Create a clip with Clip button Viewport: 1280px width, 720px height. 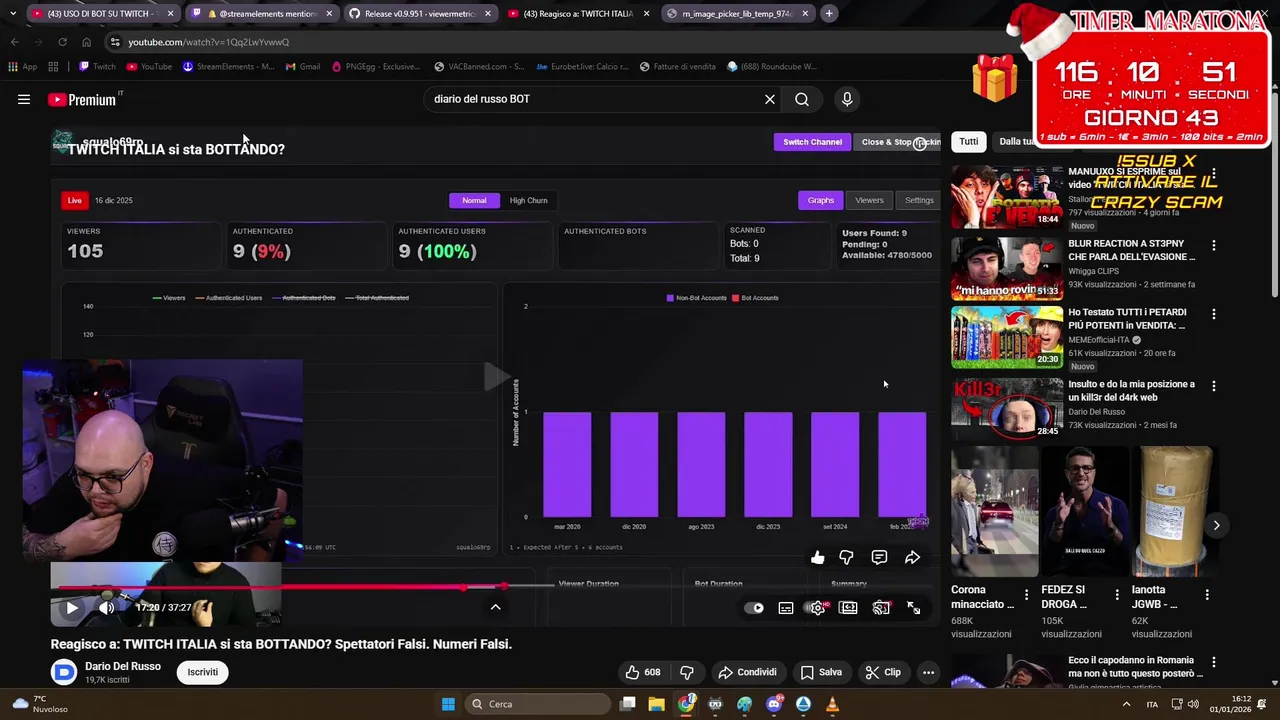(x=883, y=672)
